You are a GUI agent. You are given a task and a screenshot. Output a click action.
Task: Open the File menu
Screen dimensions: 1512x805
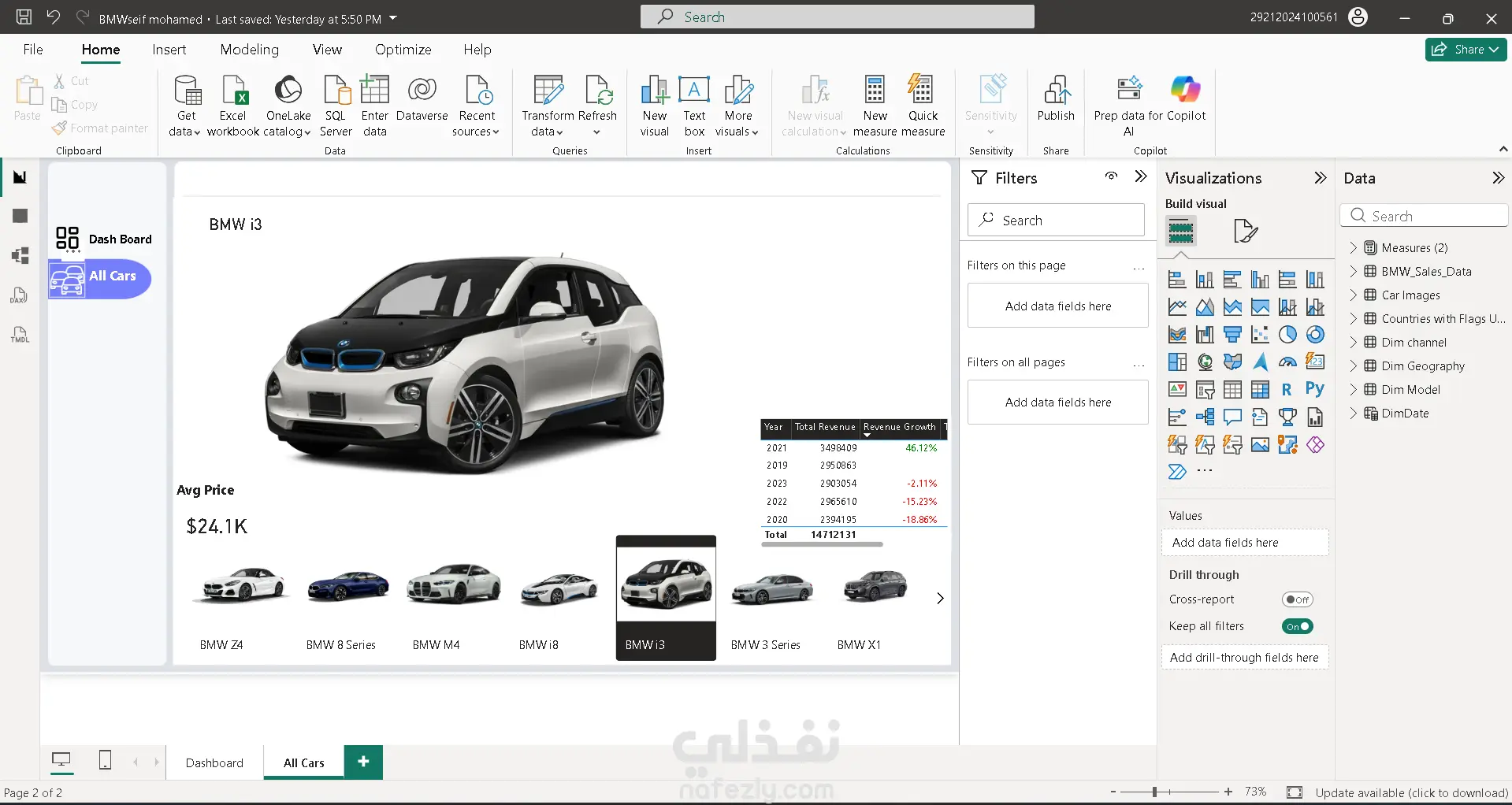pyautogui.click(x=33, y=50)
